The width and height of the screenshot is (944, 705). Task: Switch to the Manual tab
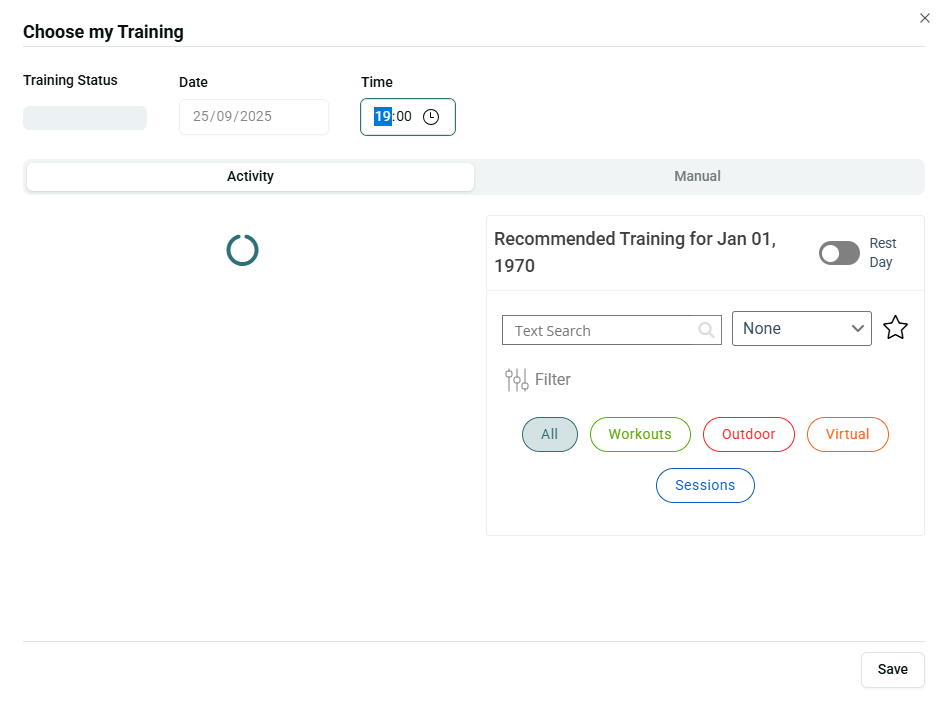point(697,177)
